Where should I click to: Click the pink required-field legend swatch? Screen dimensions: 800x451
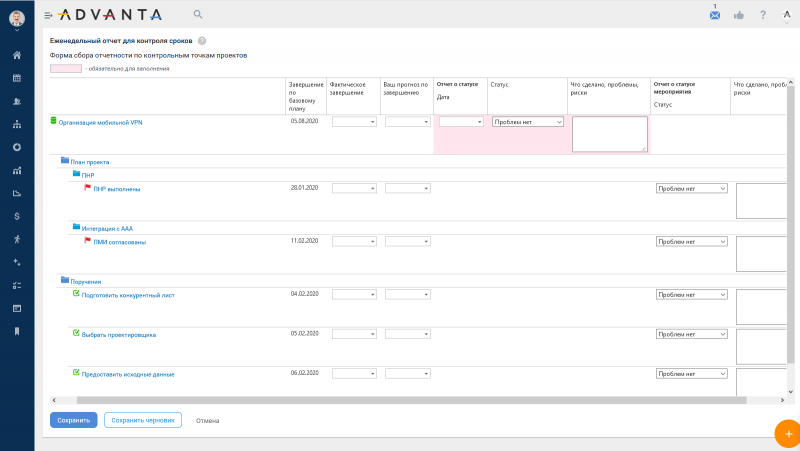pos(66,68)
